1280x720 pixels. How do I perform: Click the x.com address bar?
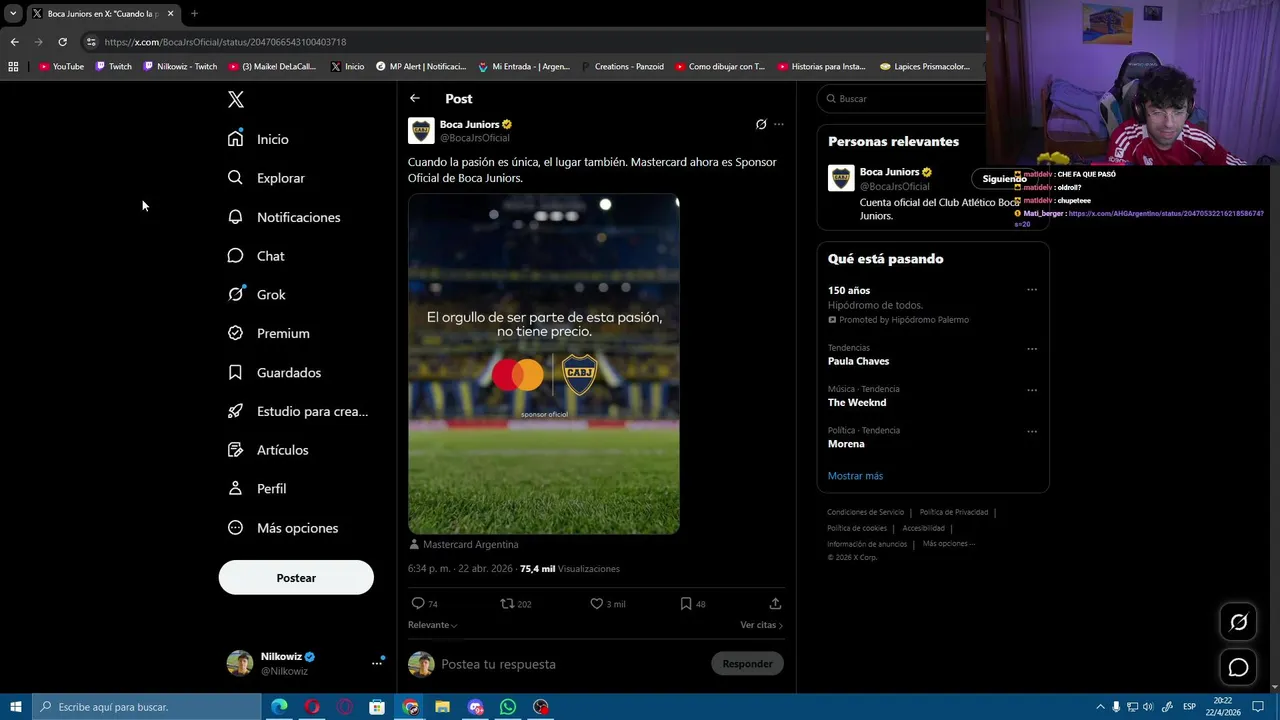point(530,42)
